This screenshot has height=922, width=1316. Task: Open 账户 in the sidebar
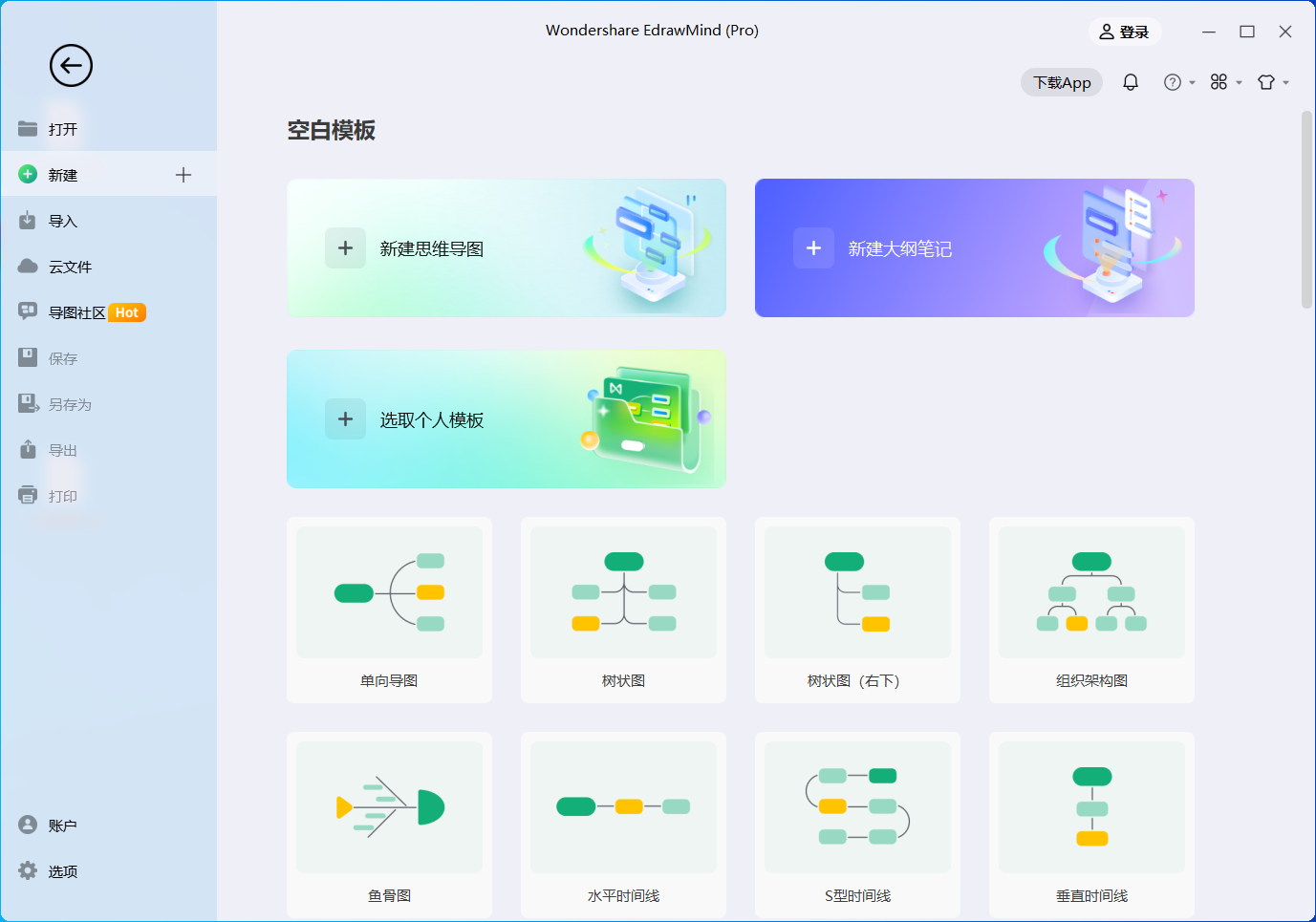point(109,826)
